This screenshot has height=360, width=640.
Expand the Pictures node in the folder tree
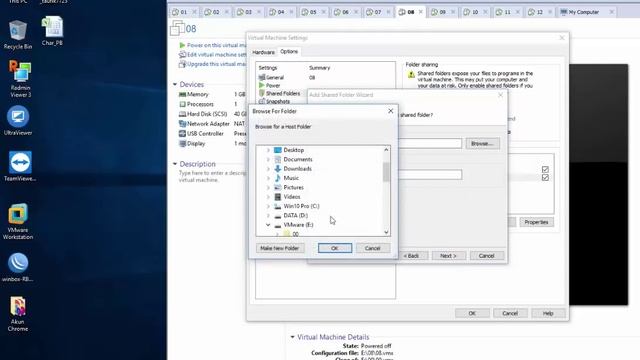coord(268,188)
